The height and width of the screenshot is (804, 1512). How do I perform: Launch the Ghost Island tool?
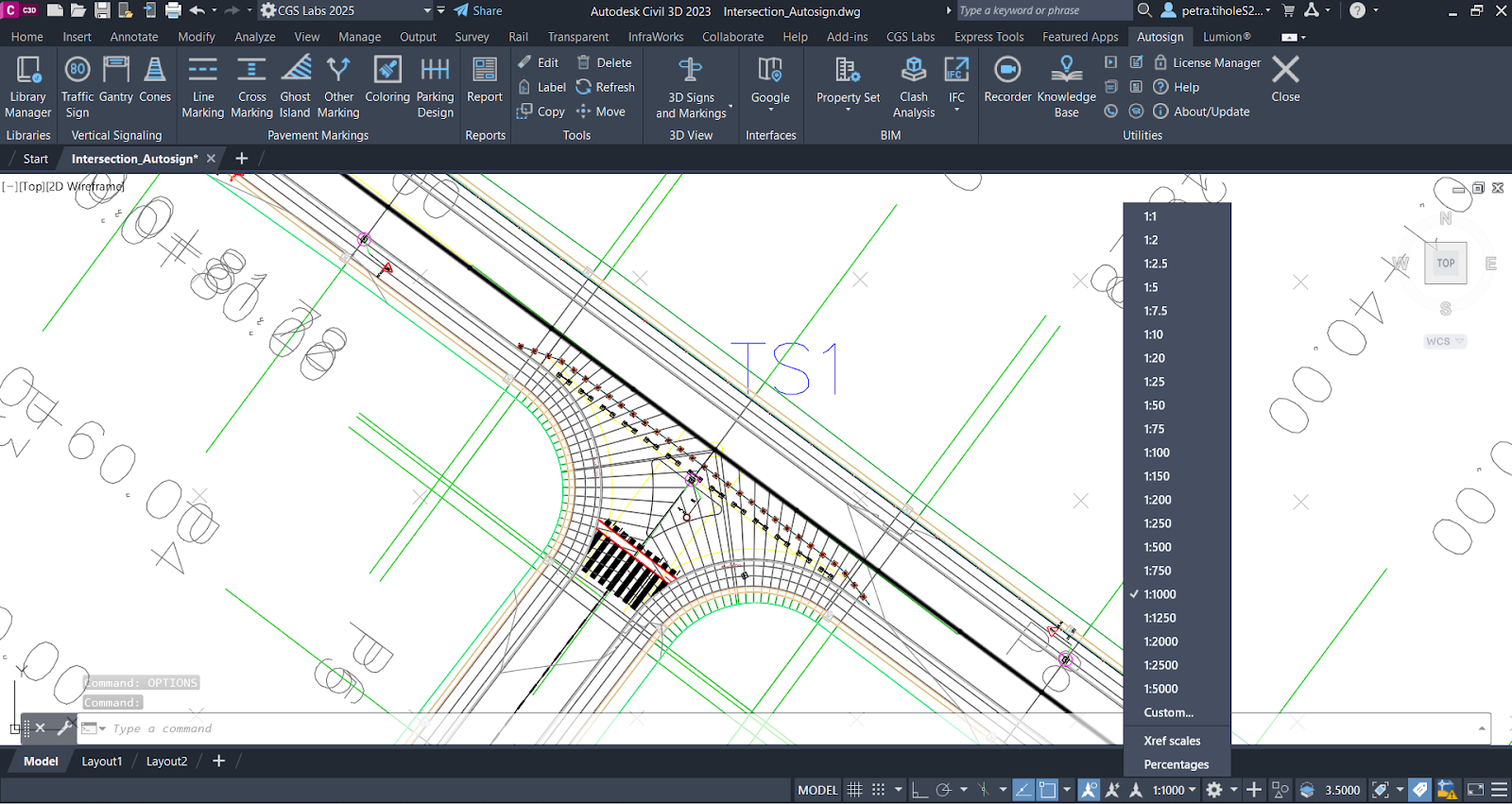tap(295, 85)
